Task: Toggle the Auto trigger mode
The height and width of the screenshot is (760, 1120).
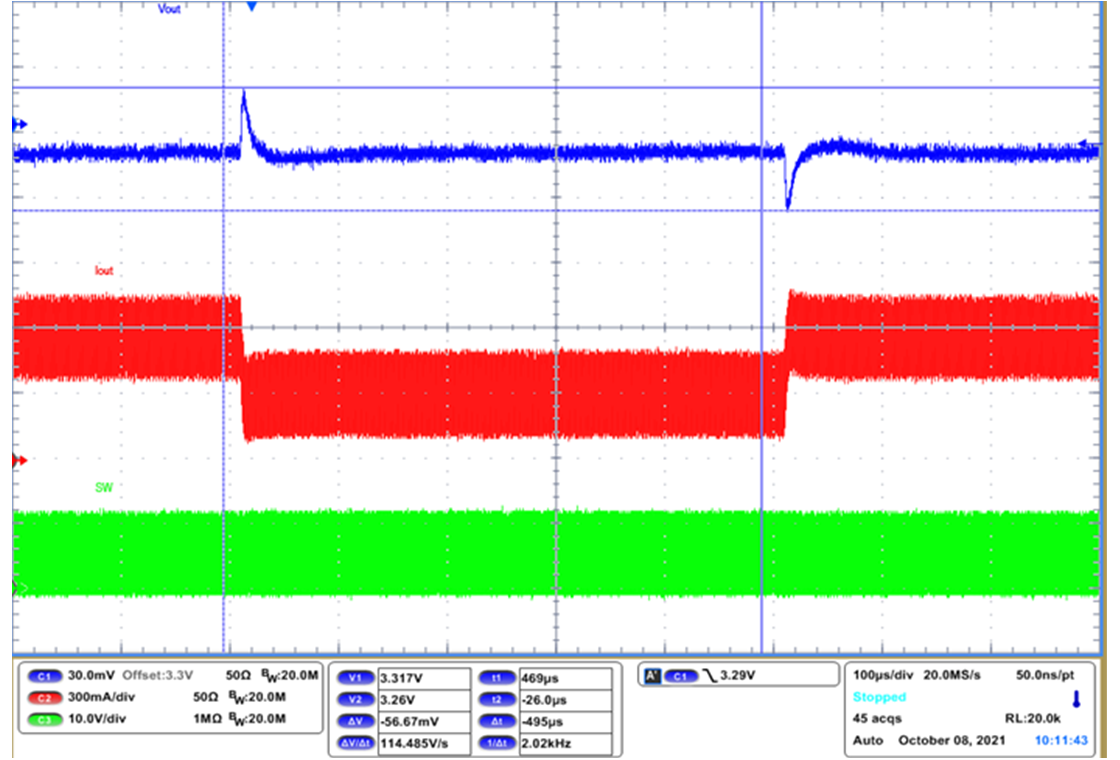Action: [x=867, y=740]
